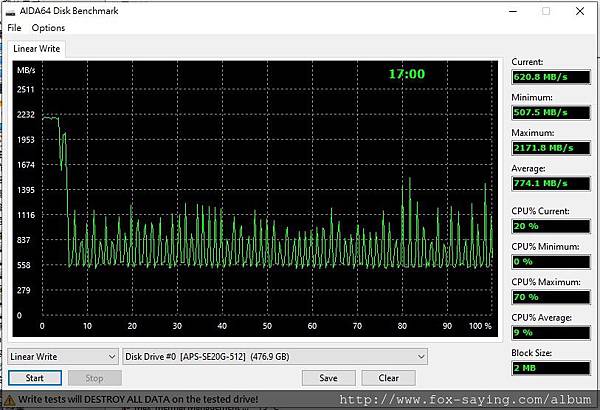The width and height of the screenshot is (600, 410).
Task: Click the 2232 y-axis label
Action: 25,114
